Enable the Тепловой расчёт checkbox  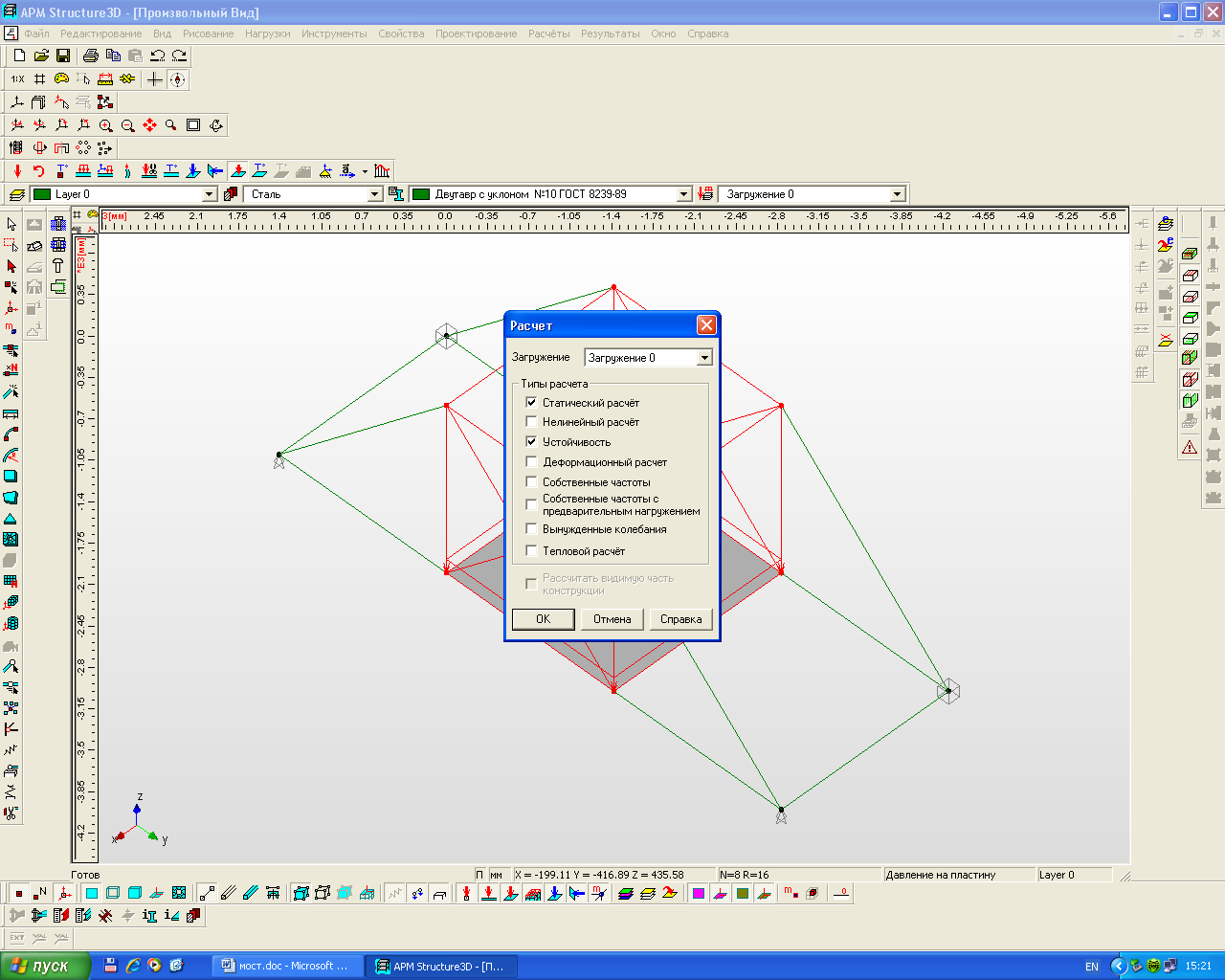pyautogui.click(x=531, y=550)
